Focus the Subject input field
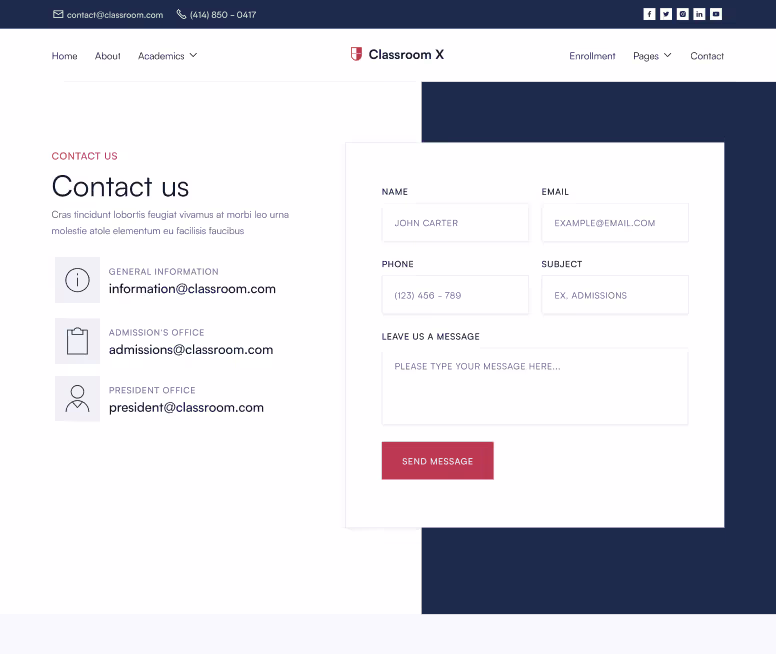 tap(615, 295)
